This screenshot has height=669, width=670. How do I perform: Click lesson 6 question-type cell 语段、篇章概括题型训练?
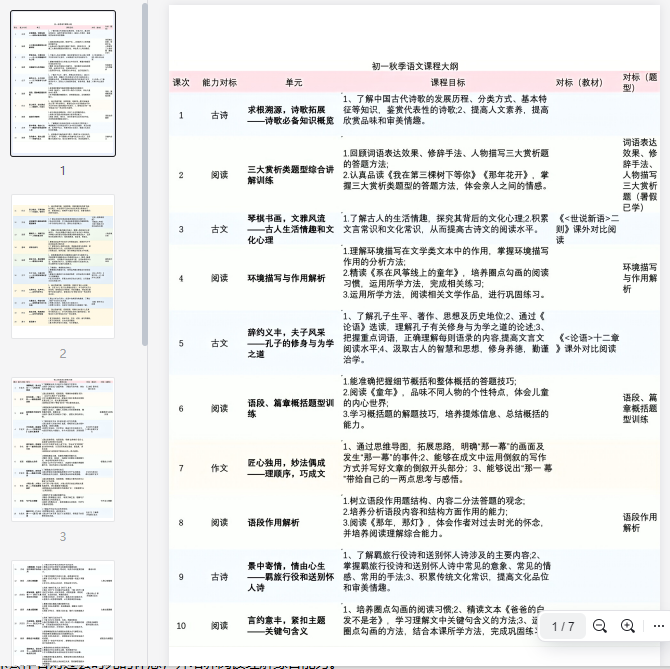click(640, 408)
